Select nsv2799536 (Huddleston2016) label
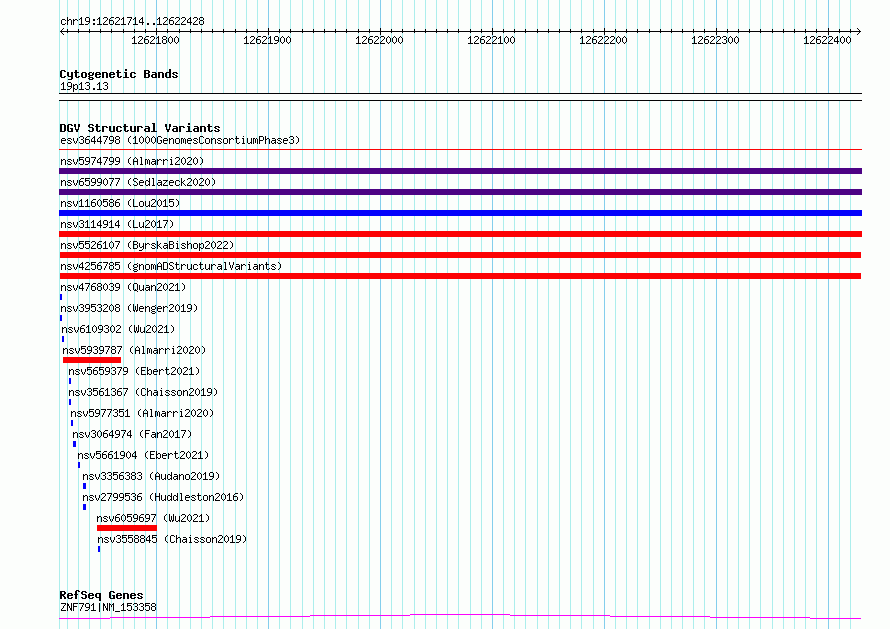 (x=163, y=497)
